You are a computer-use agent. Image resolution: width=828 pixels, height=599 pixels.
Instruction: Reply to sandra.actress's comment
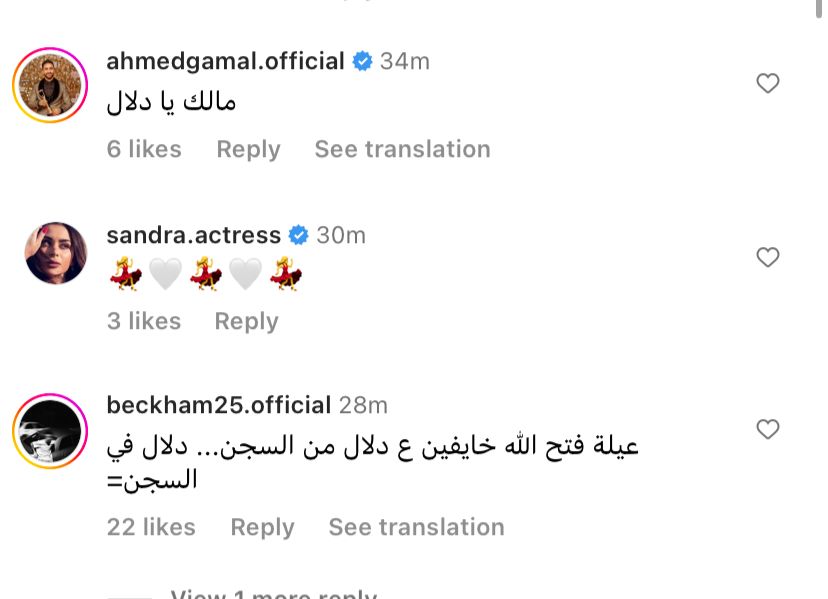[x=246, y=321]
